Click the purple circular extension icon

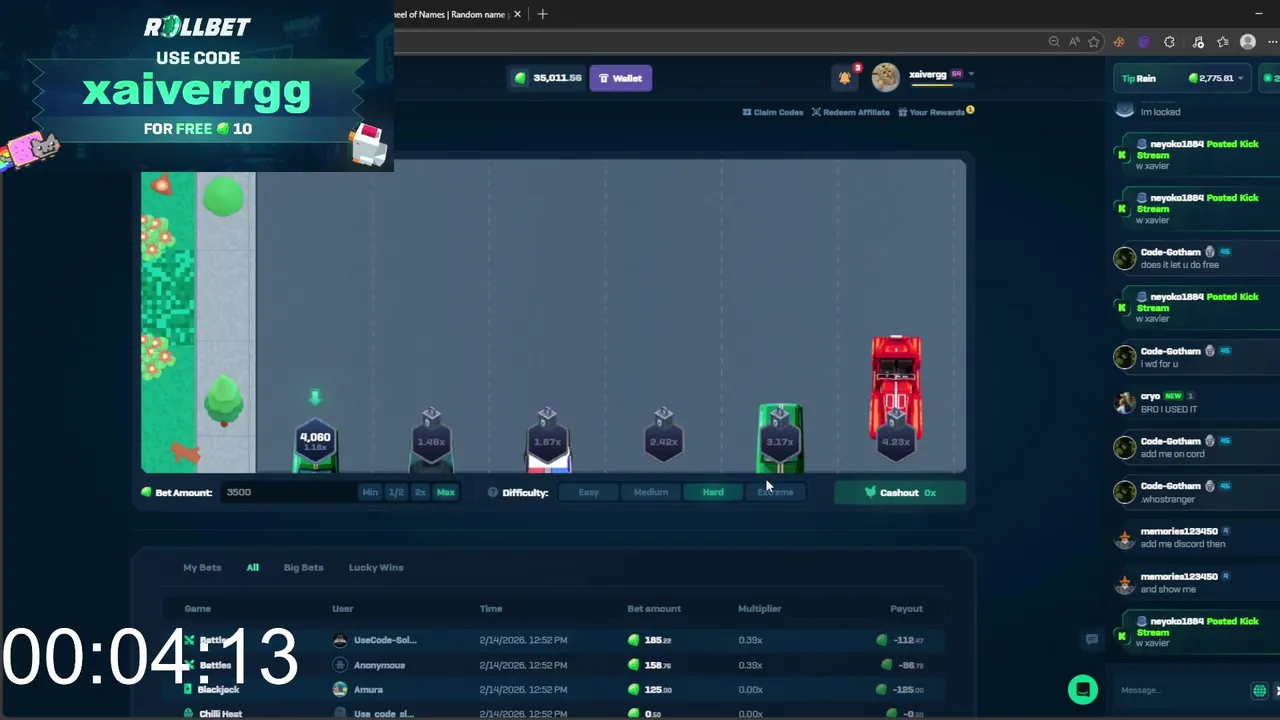coord(1144,42)
